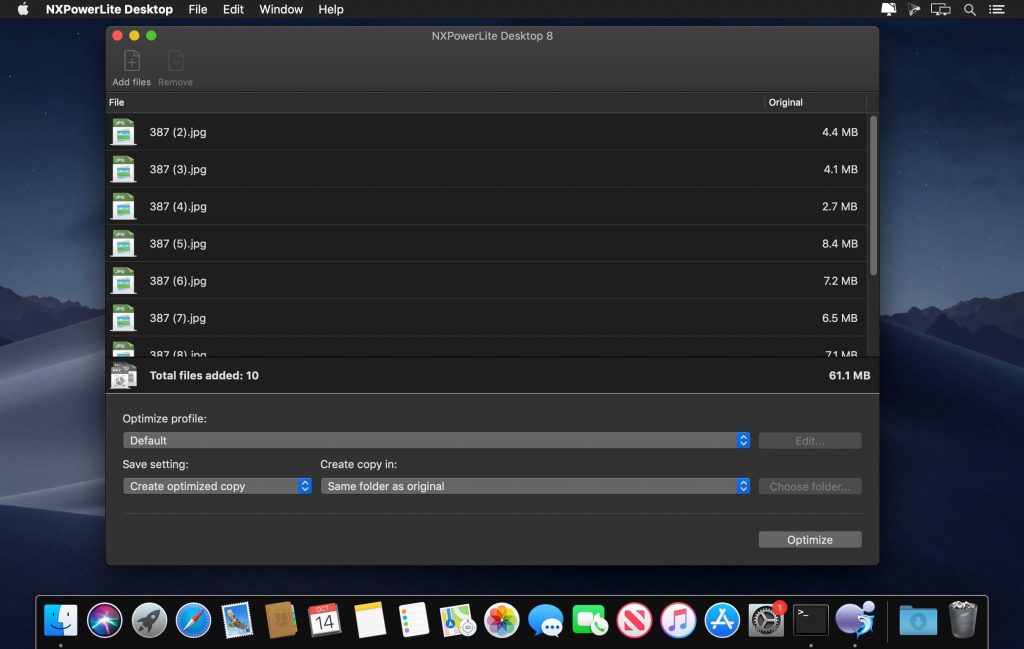The height and width of the screenshot is (649, 1024).
Task: Click the JPG icon beside 387 (5).jpg
Action: click(x=123, y=243)
